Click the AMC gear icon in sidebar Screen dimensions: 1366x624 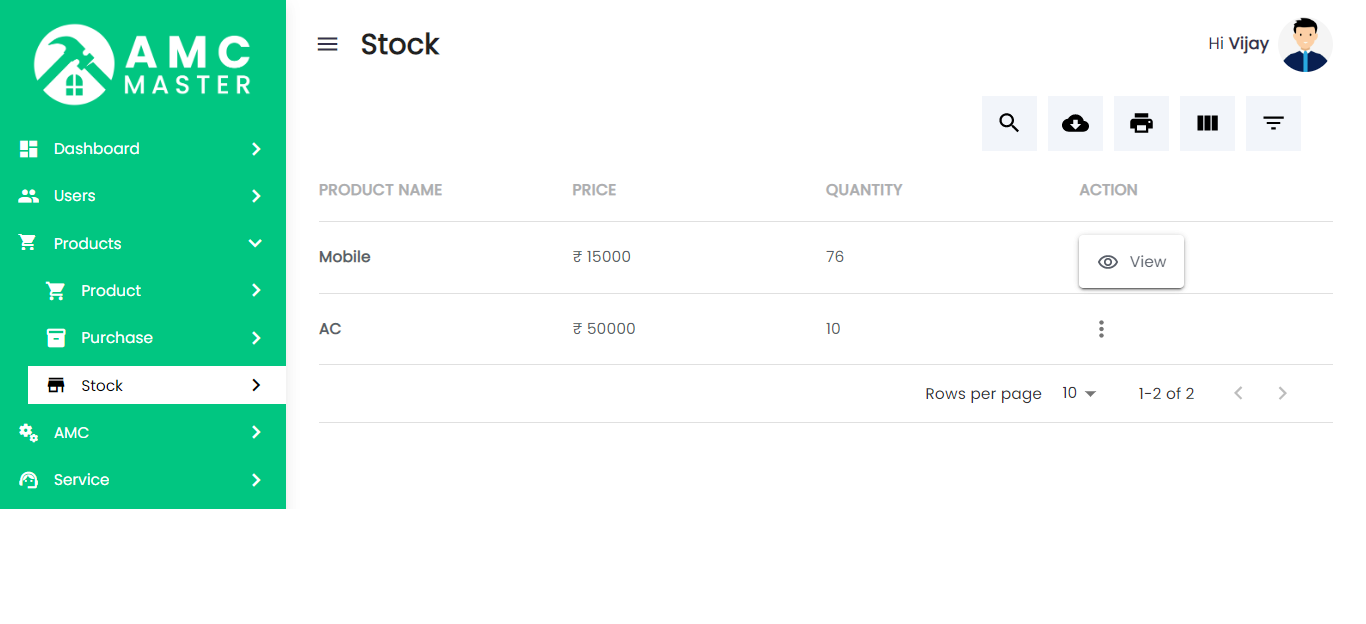tap(28, 432)
